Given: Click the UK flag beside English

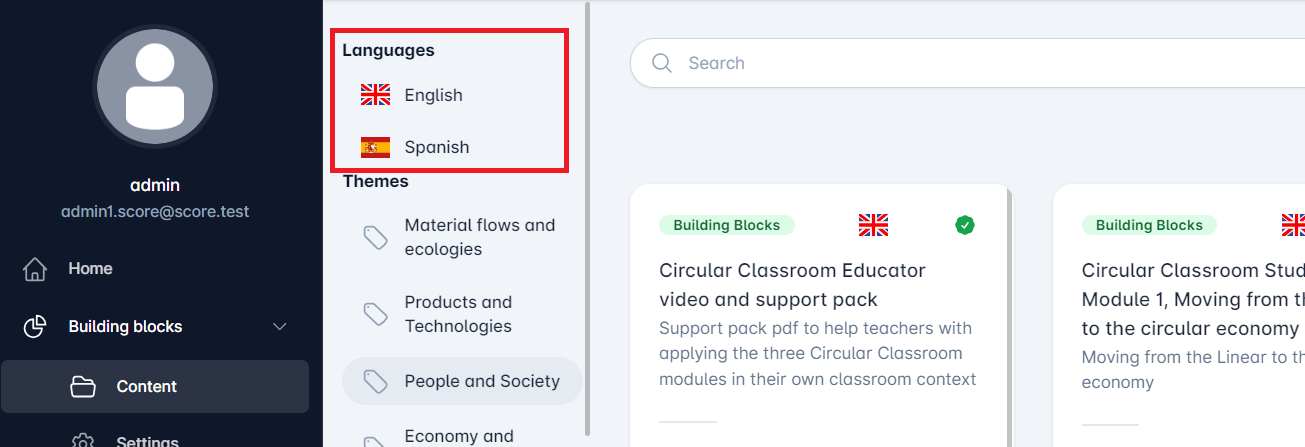Looking at the screenshot, I should tap(375, 95).
